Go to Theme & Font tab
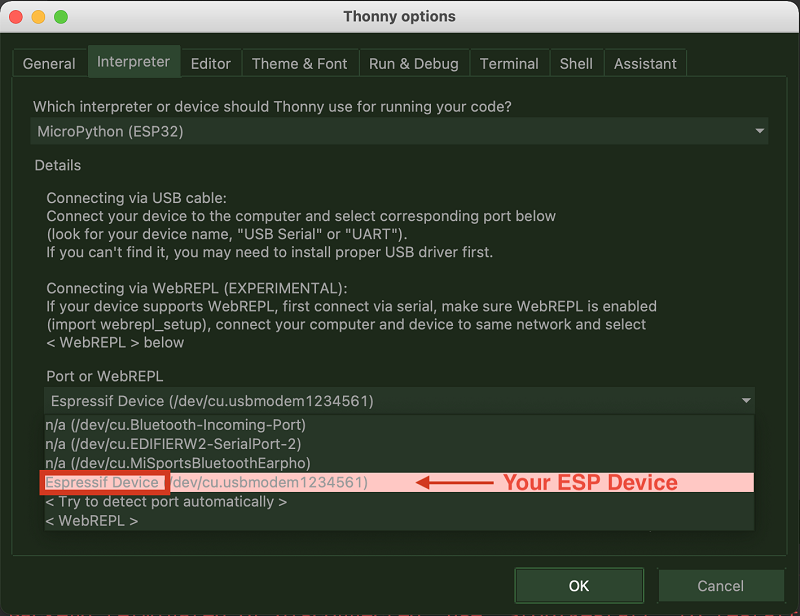 pos(299,63)
